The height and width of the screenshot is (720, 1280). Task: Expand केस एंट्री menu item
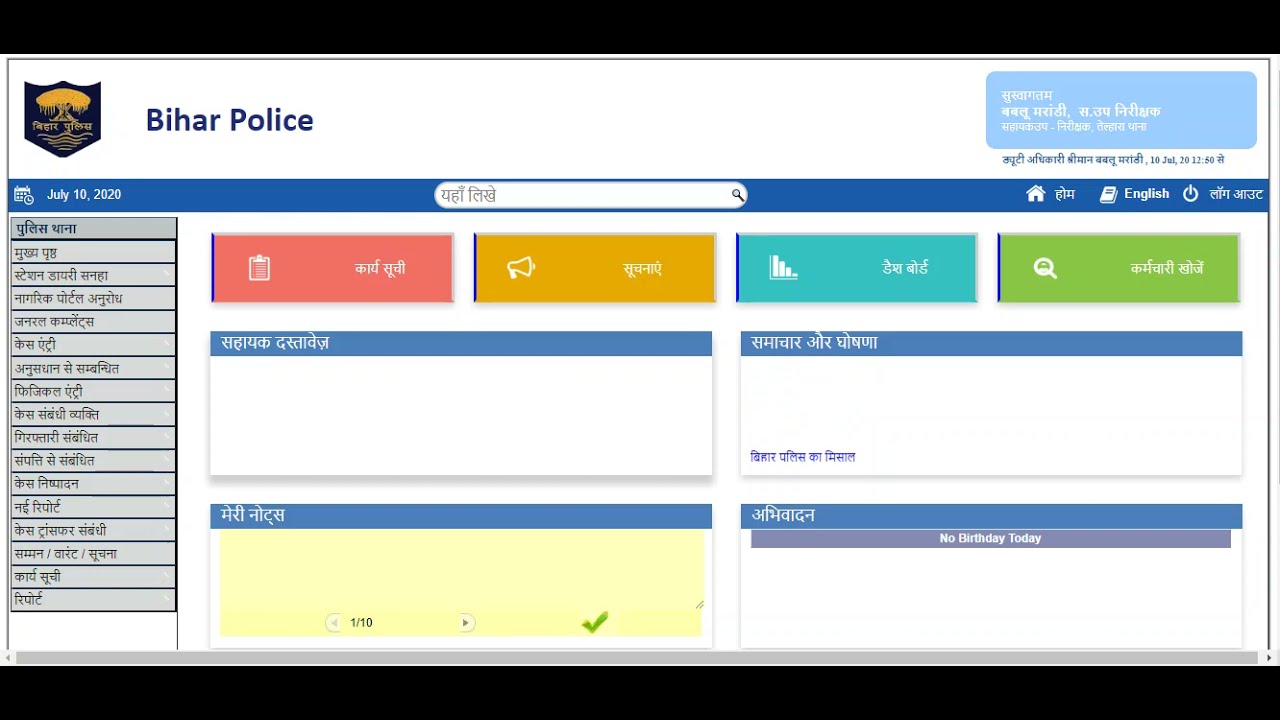pyautogui.click(x=93, y=345)
